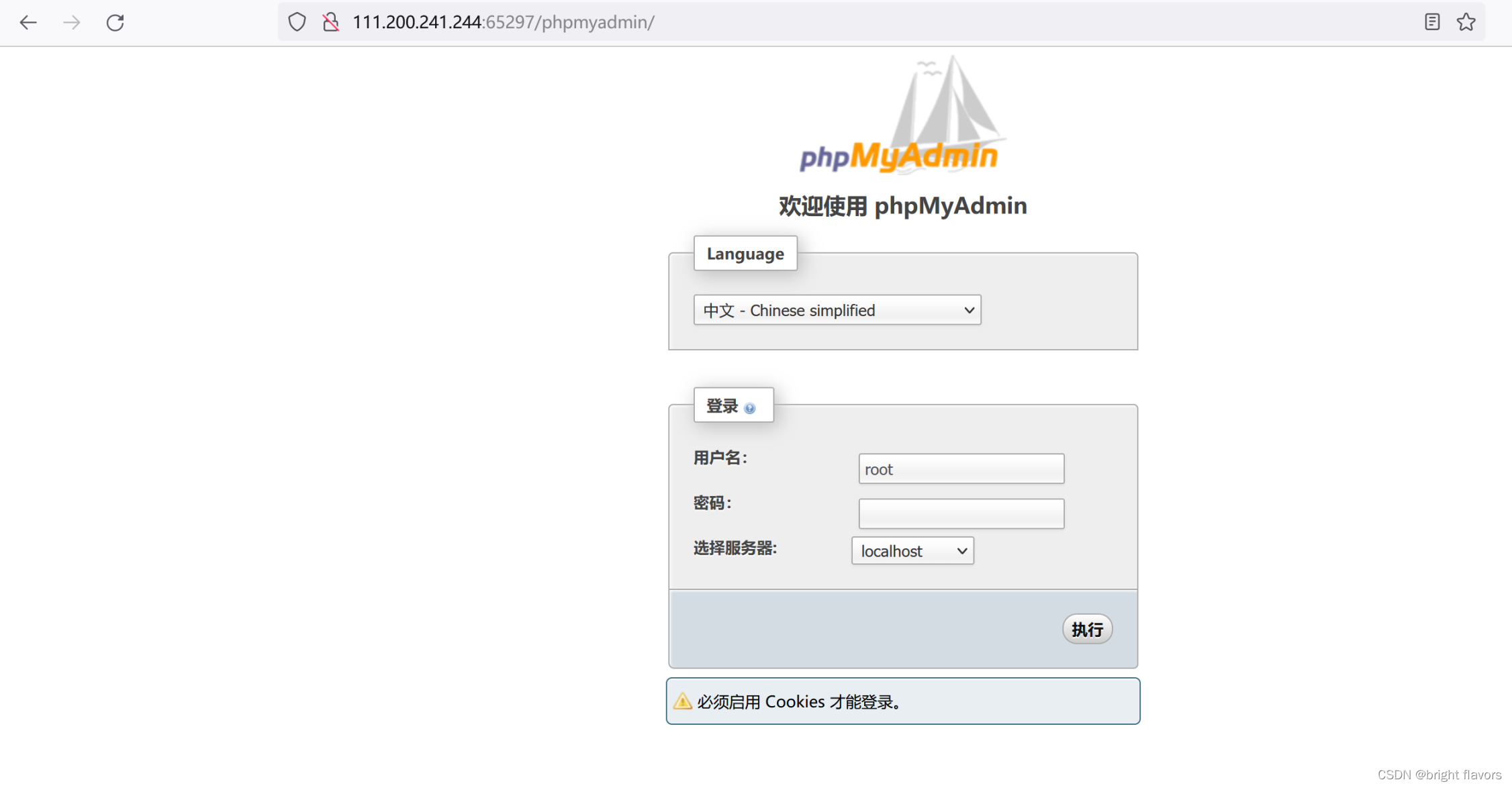Screen dimensions: 1512x788
Task: Click the 密码 label
Action: (712, 503)
